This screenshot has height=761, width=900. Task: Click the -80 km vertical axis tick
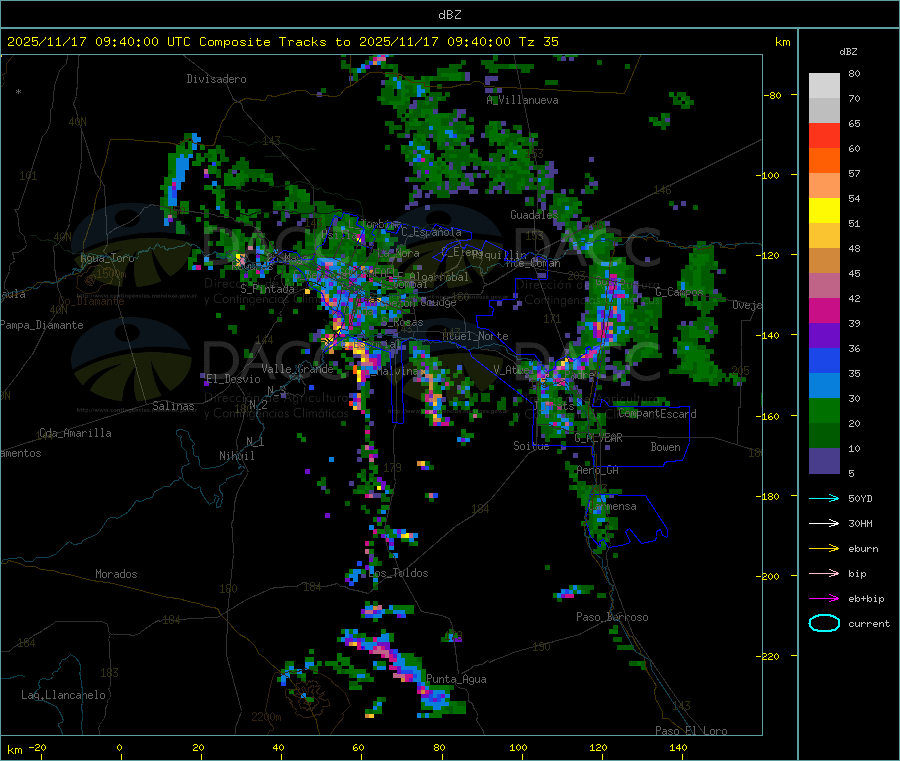772,95
